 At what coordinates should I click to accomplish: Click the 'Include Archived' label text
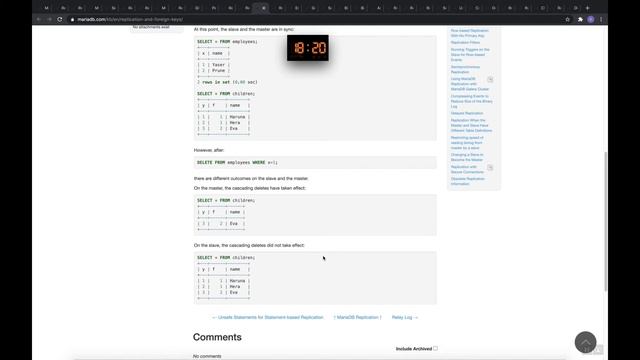point(414,349)
